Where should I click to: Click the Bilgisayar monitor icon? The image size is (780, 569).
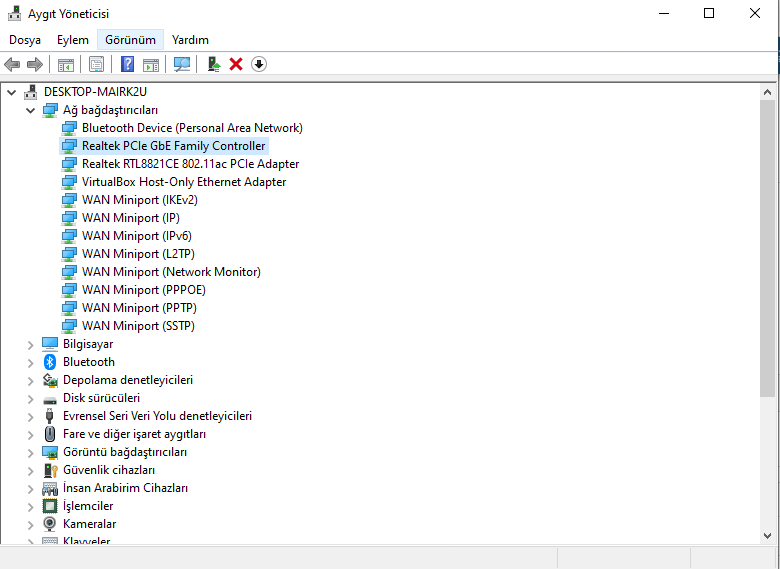[50, 344]
